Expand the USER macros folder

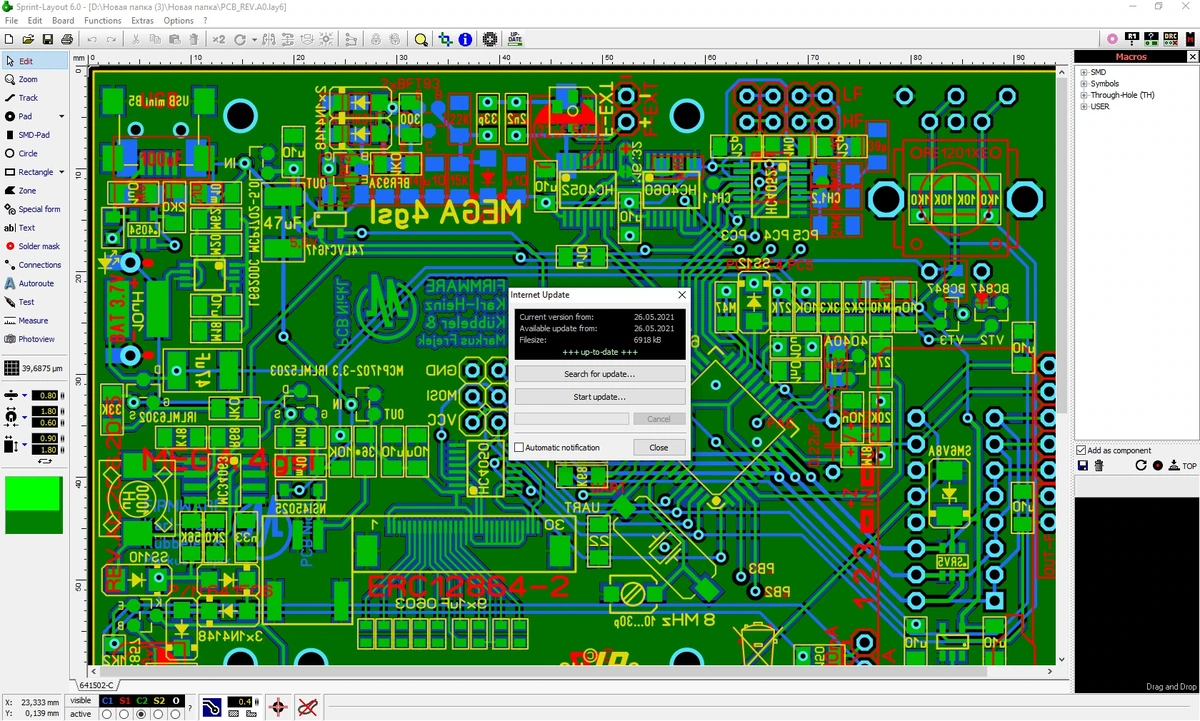tap(1084, 106)
